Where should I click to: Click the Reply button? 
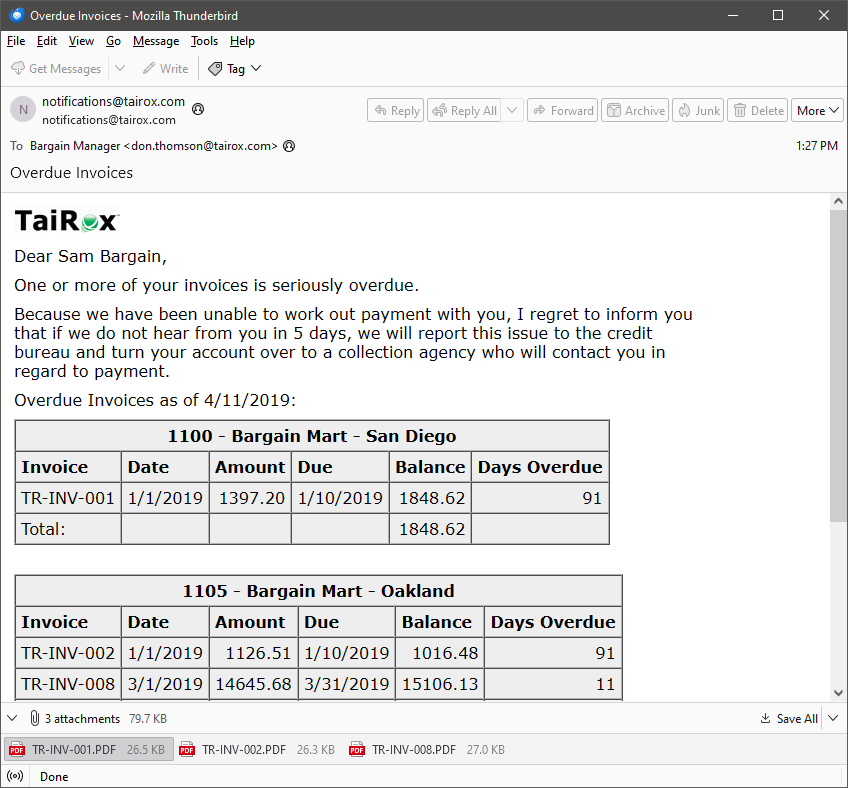(395, 110)
